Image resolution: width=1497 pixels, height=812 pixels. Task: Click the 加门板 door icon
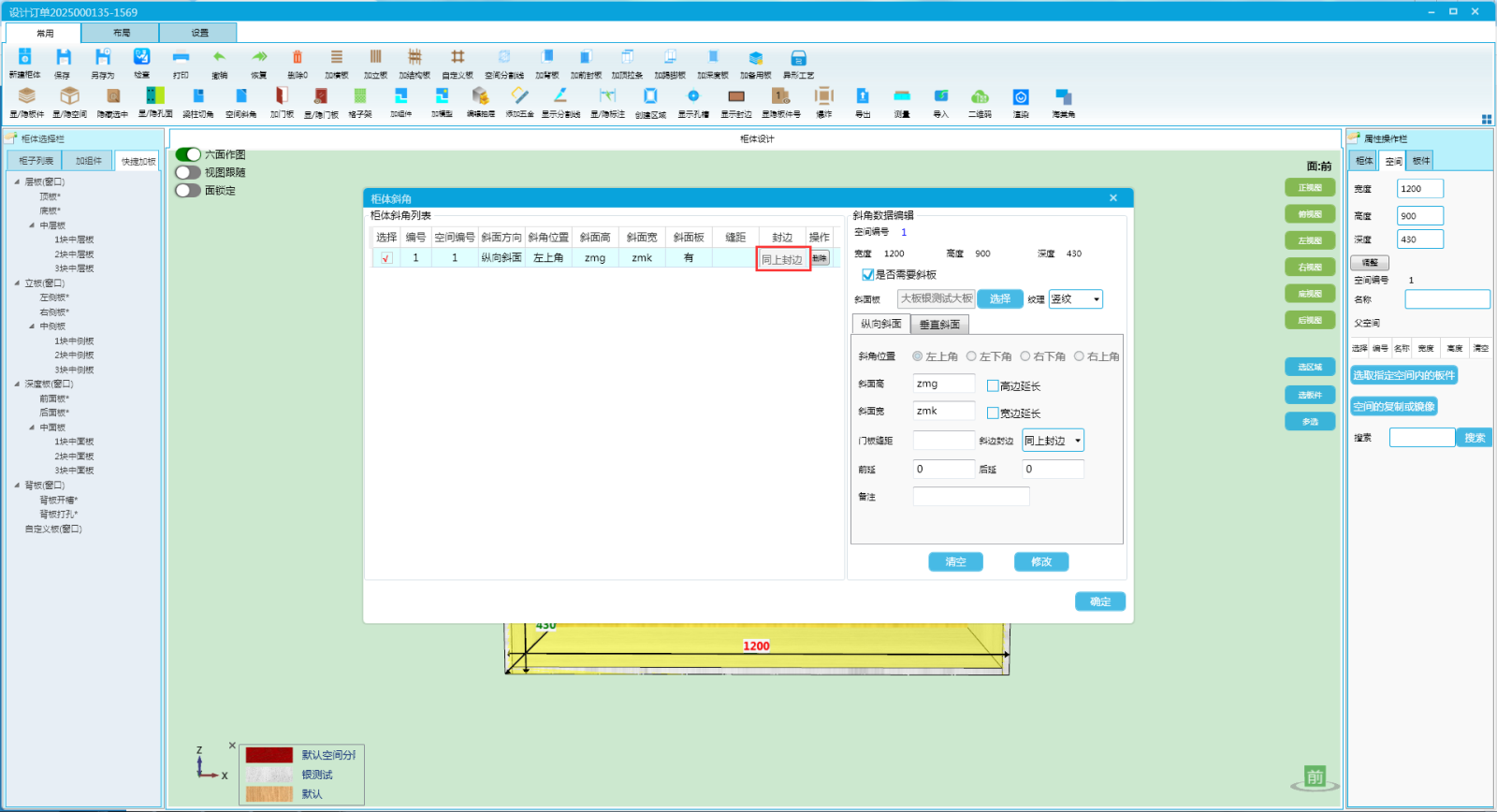[282, 96]
